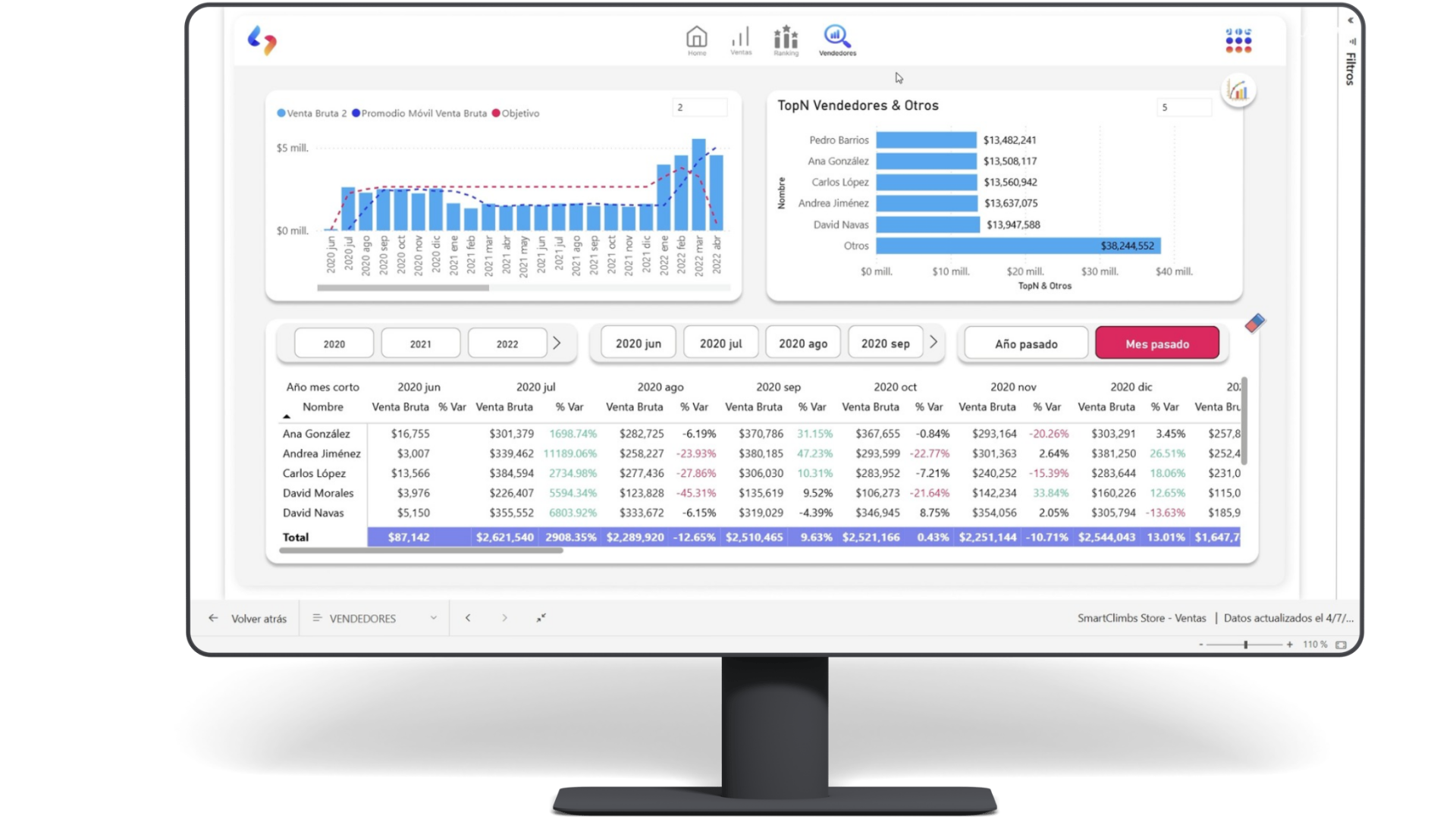The width and height of the screenshot is (1456, 819).
Task: Click the zoom slider handle
Action: click(x=1245, y=645)
